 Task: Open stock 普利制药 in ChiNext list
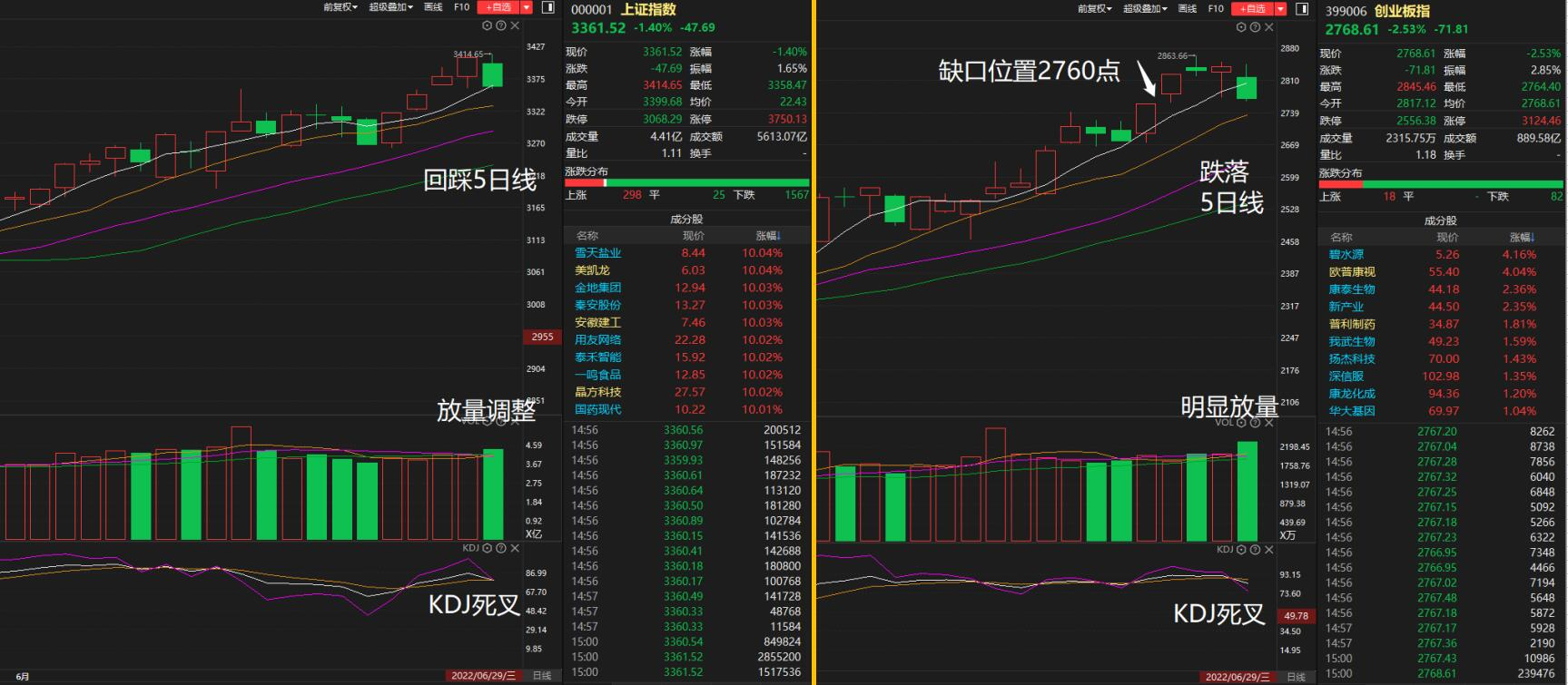(1352, 324)
